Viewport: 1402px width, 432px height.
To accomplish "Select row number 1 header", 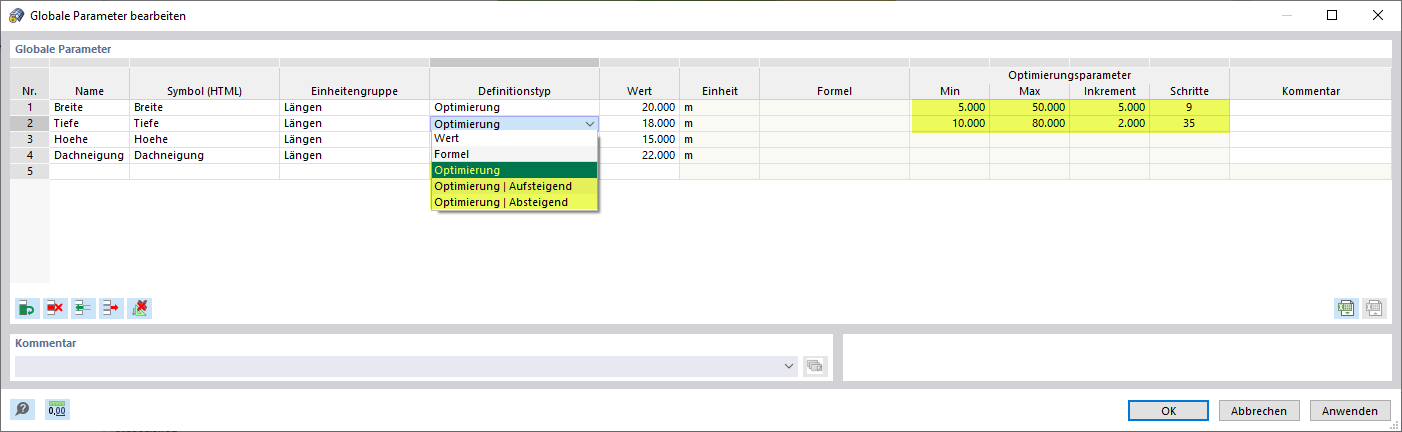I will (x=30, y=107).
